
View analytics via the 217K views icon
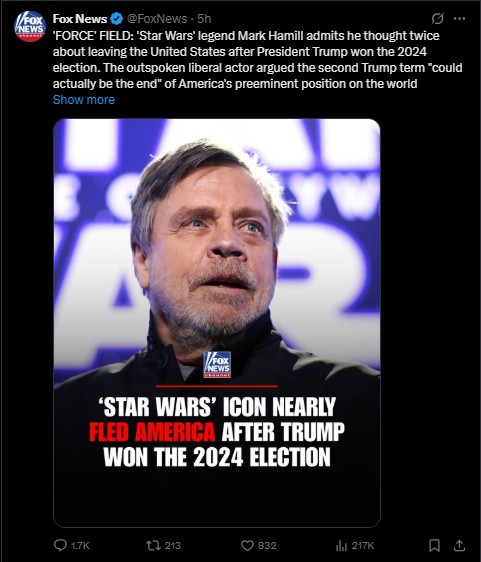(x=342, y=546)
